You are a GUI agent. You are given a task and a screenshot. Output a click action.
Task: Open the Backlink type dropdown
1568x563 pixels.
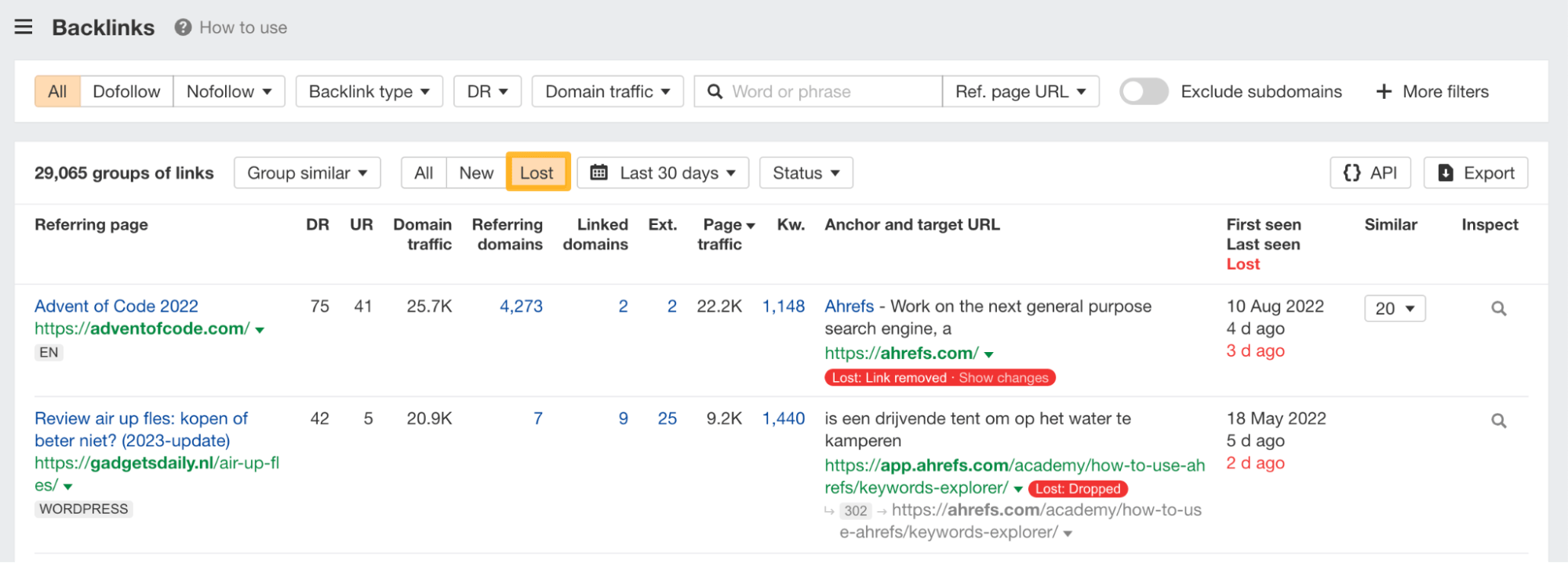tap(369, 92)
